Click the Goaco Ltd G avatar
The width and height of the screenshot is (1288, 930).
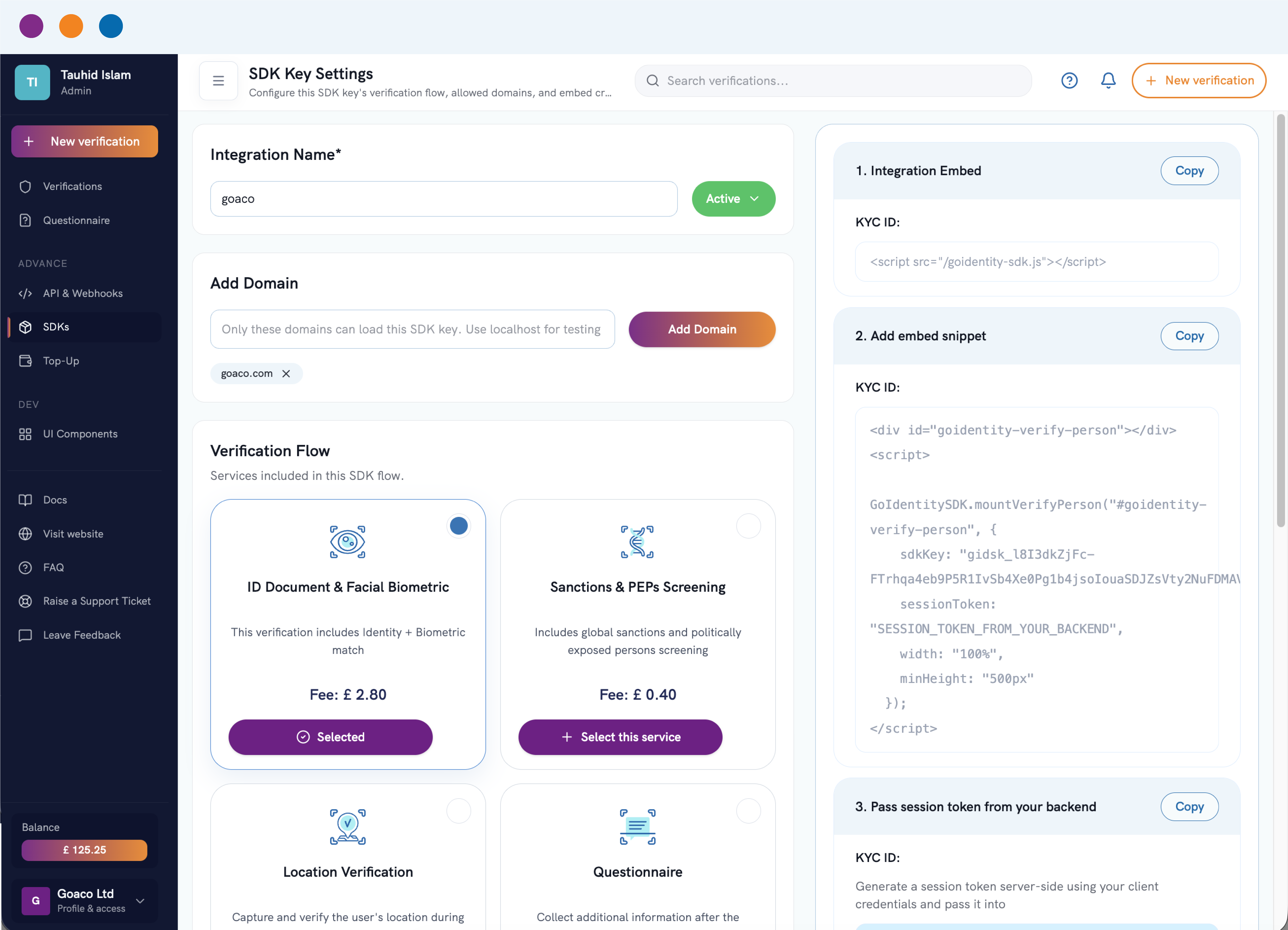(x=35, y=900)
